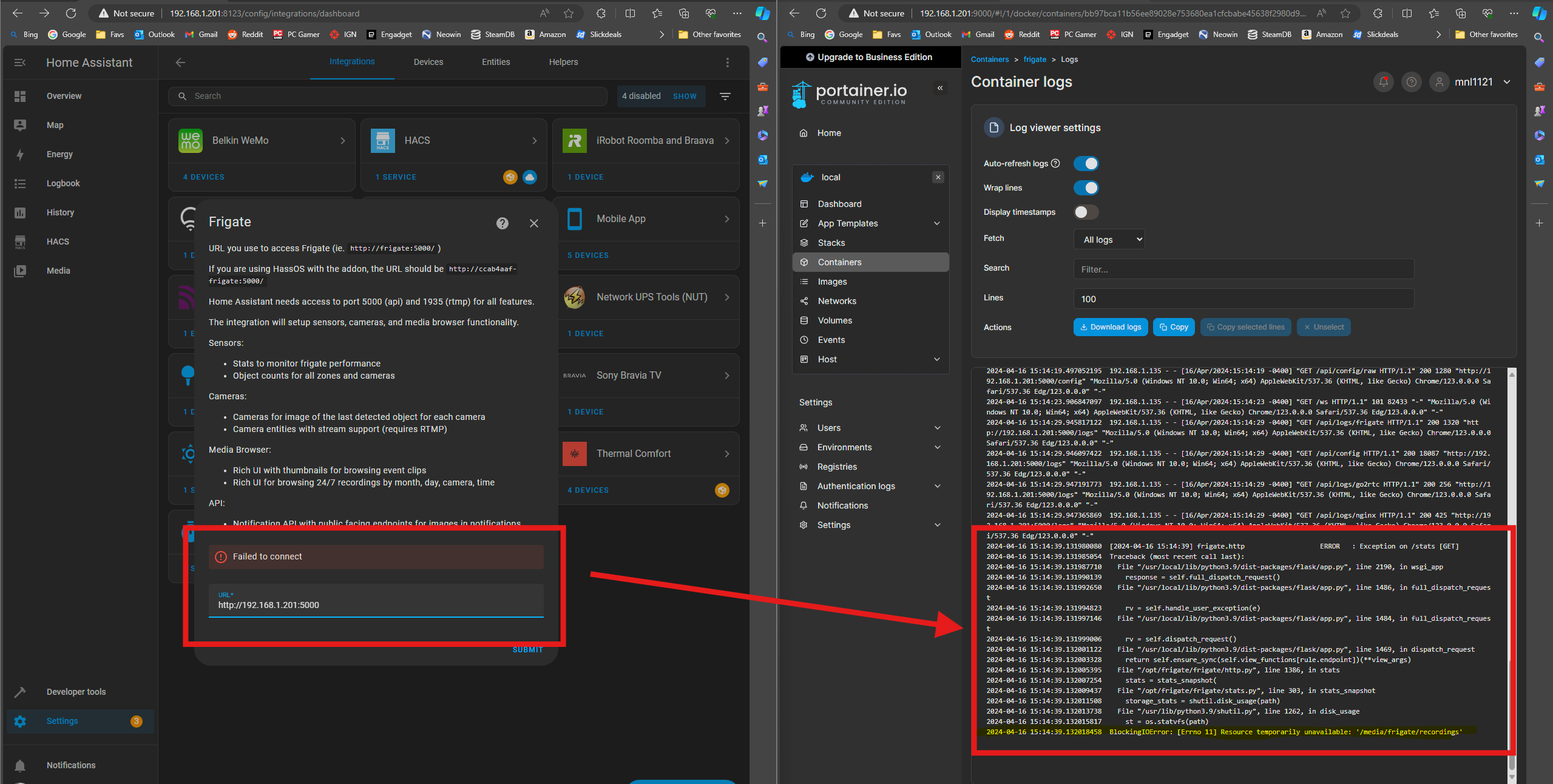1553x784 pixels.
Task: Click the Portainer help question-mark icon
Action: pos(1412,82)
